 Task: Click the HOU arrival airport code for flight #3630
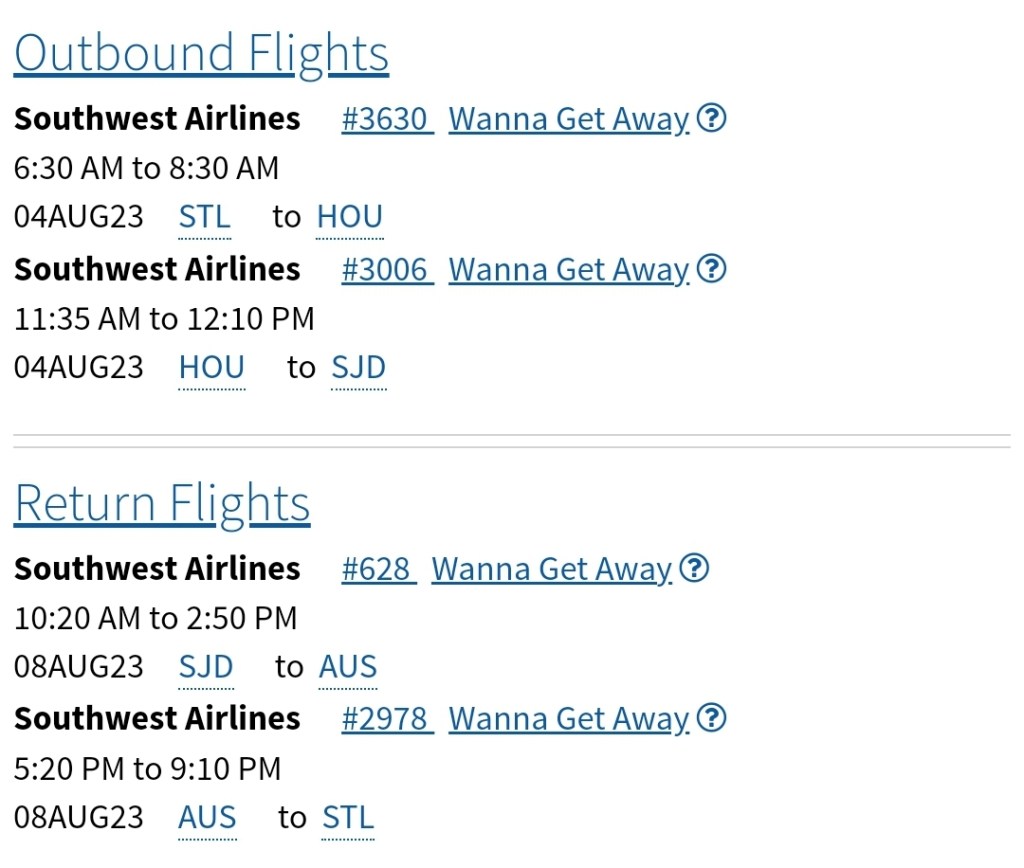350,217
